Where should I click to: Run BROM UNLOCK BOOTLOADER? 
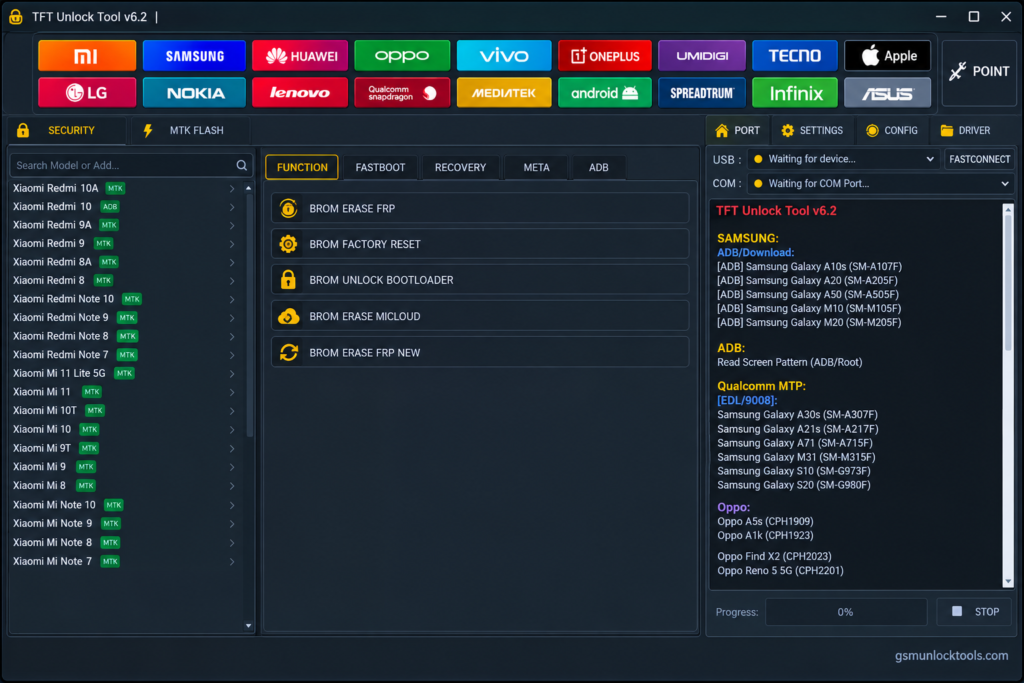480,279
